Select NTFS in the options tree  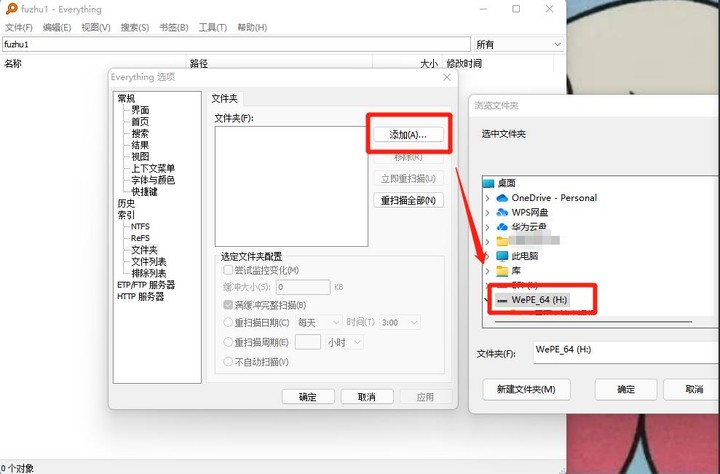(140, 227)
